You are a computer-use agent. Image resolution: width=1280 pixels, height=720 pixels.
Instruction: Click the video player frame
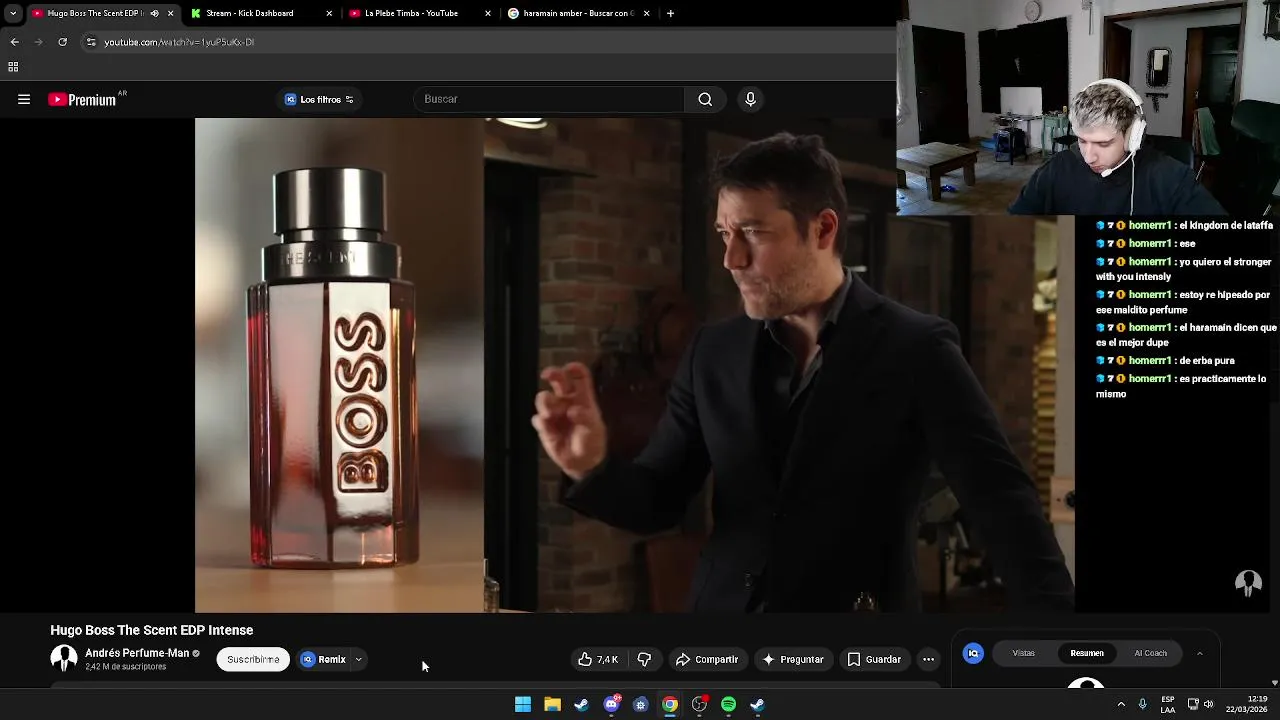tap(635, 365)
